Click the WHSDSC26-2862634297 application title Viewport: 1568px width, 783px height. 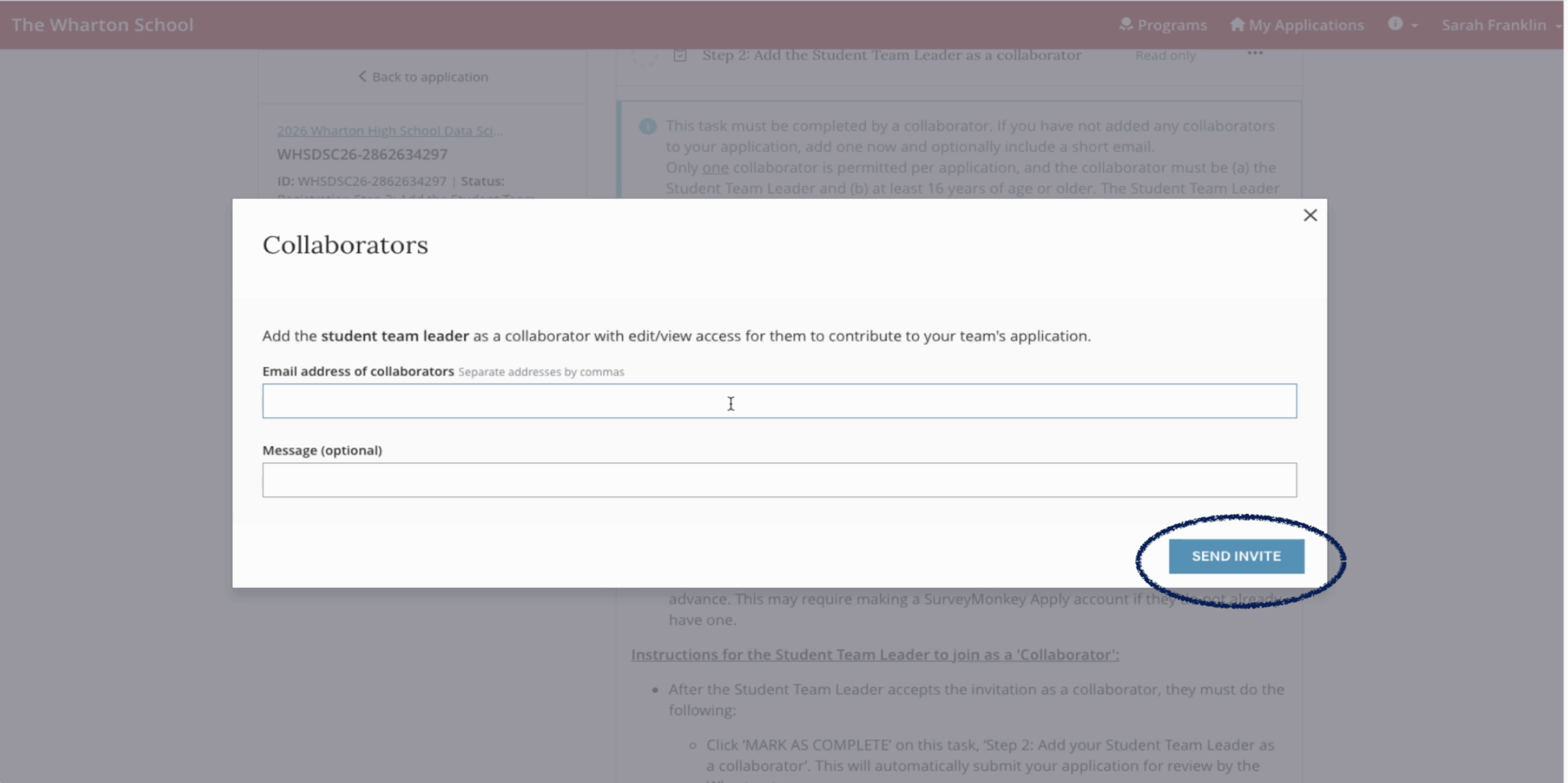coord(362,154)
